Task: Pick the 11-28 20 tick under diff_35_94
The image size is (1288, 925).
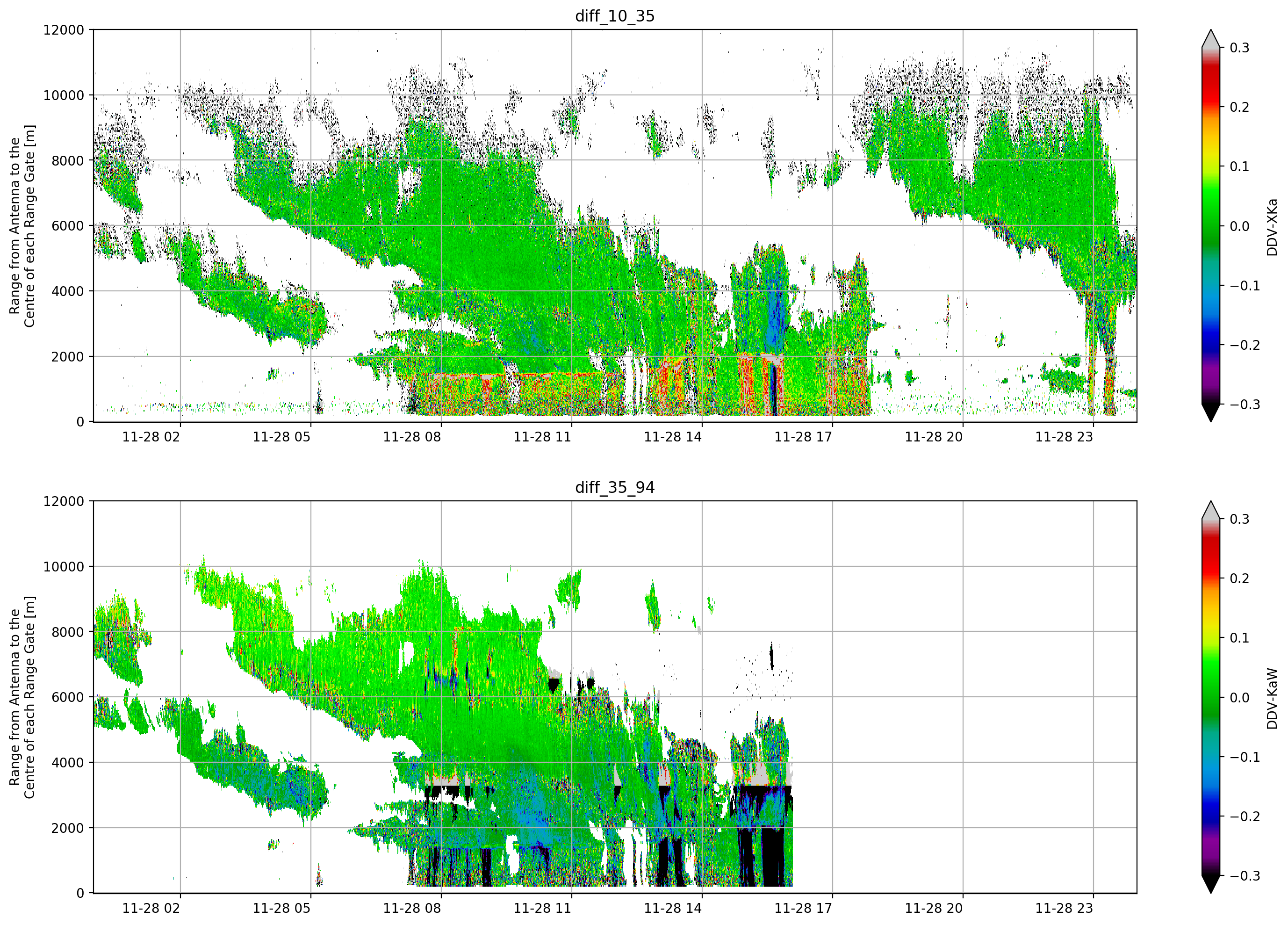Action: [934, 909]
